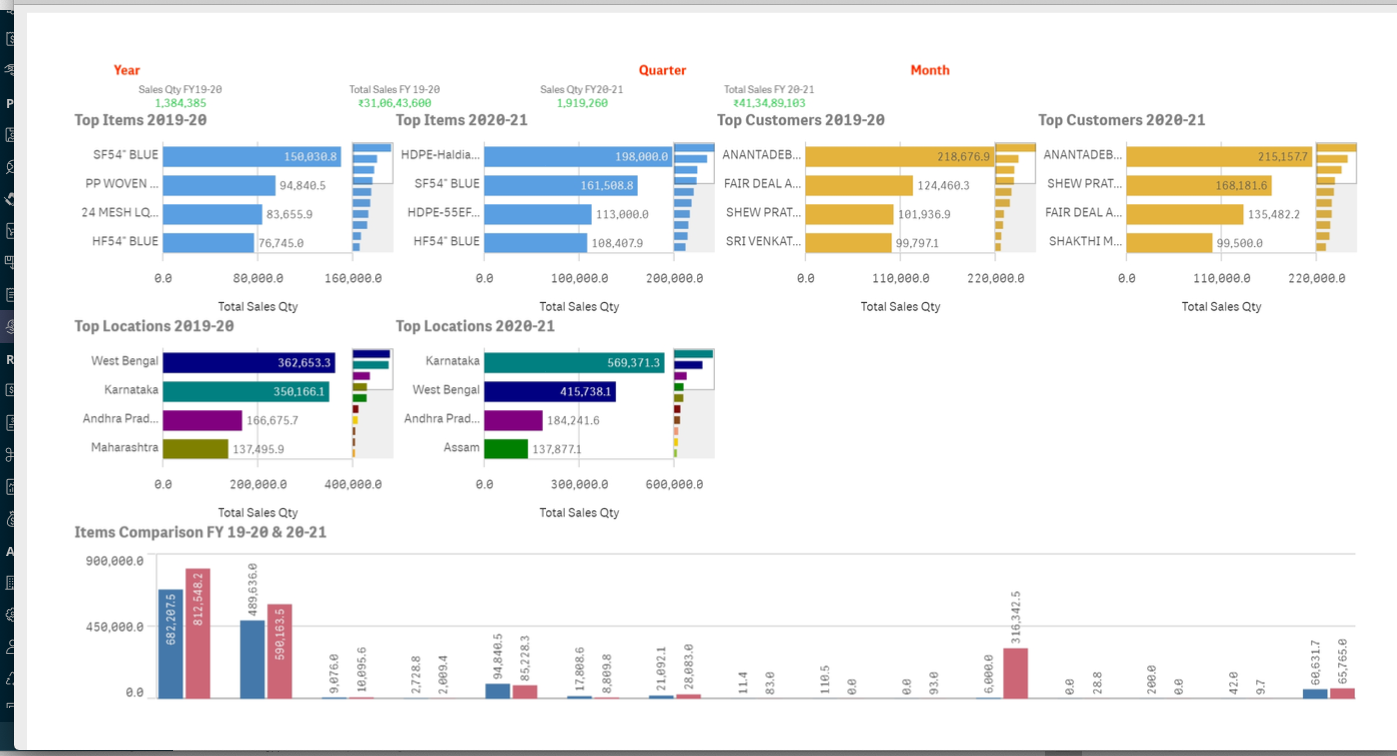The height and width of the screenshot is (756, 1397).
Task: Select the HDPE-55EF bar valued 113,000.0
Action: pyautogui.click(x=537, y=214)
